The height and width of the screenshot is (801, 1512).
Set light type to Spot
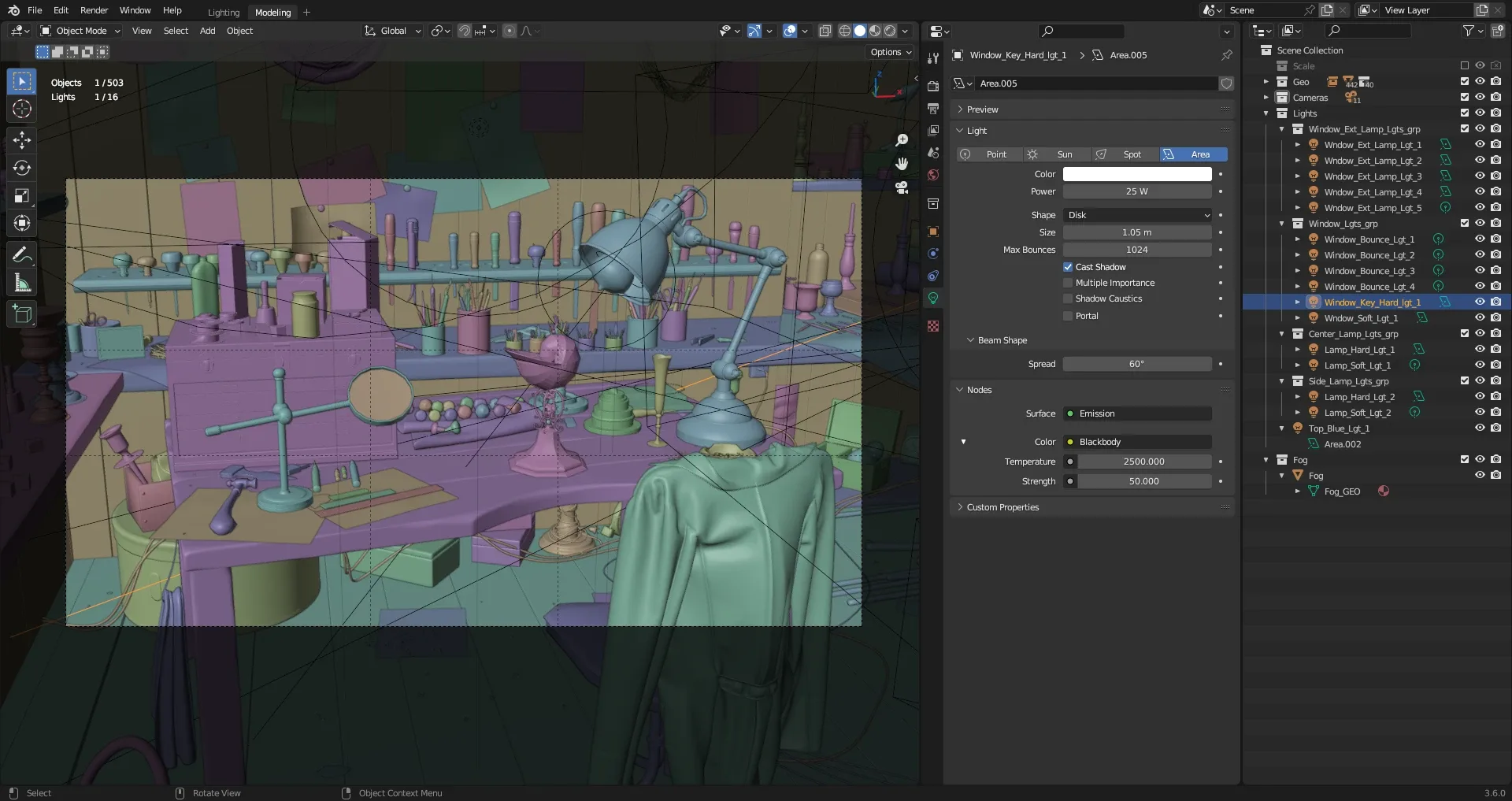tap(1125, 154)
